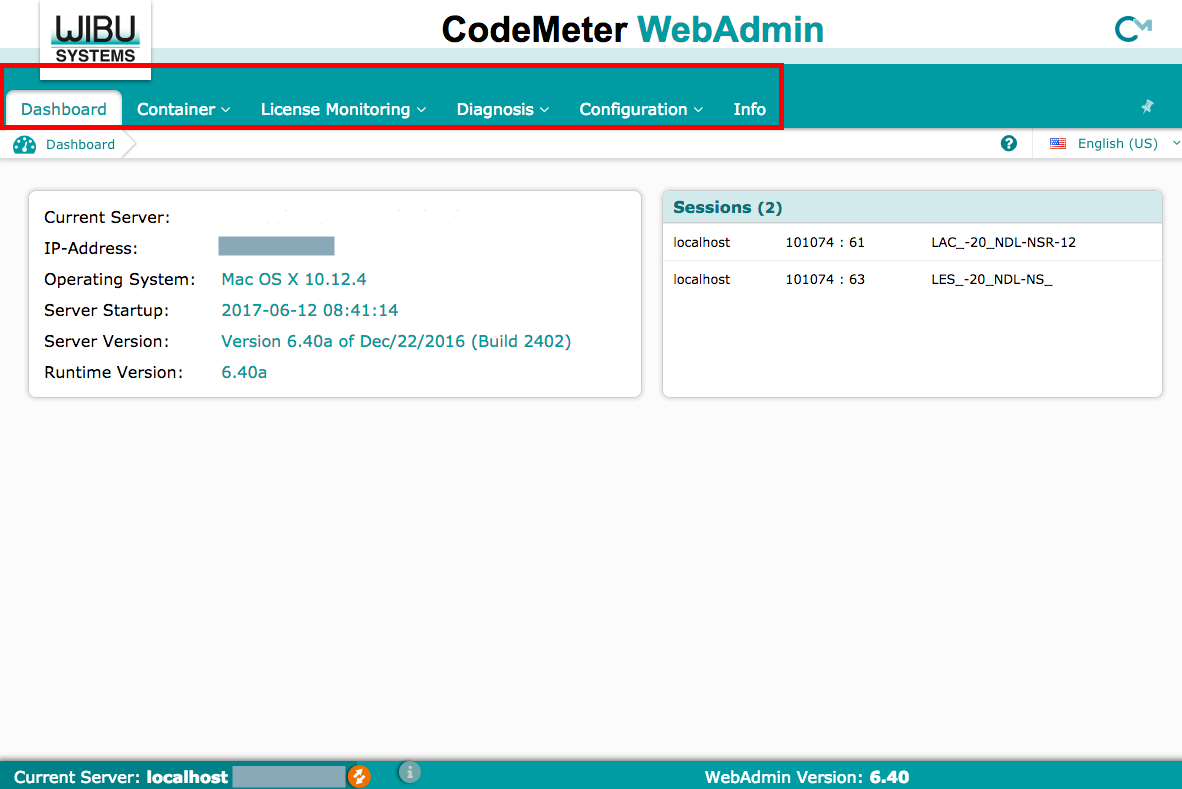
Task: Click the CodeMeter logo icon at top right
Action: 1133,29
